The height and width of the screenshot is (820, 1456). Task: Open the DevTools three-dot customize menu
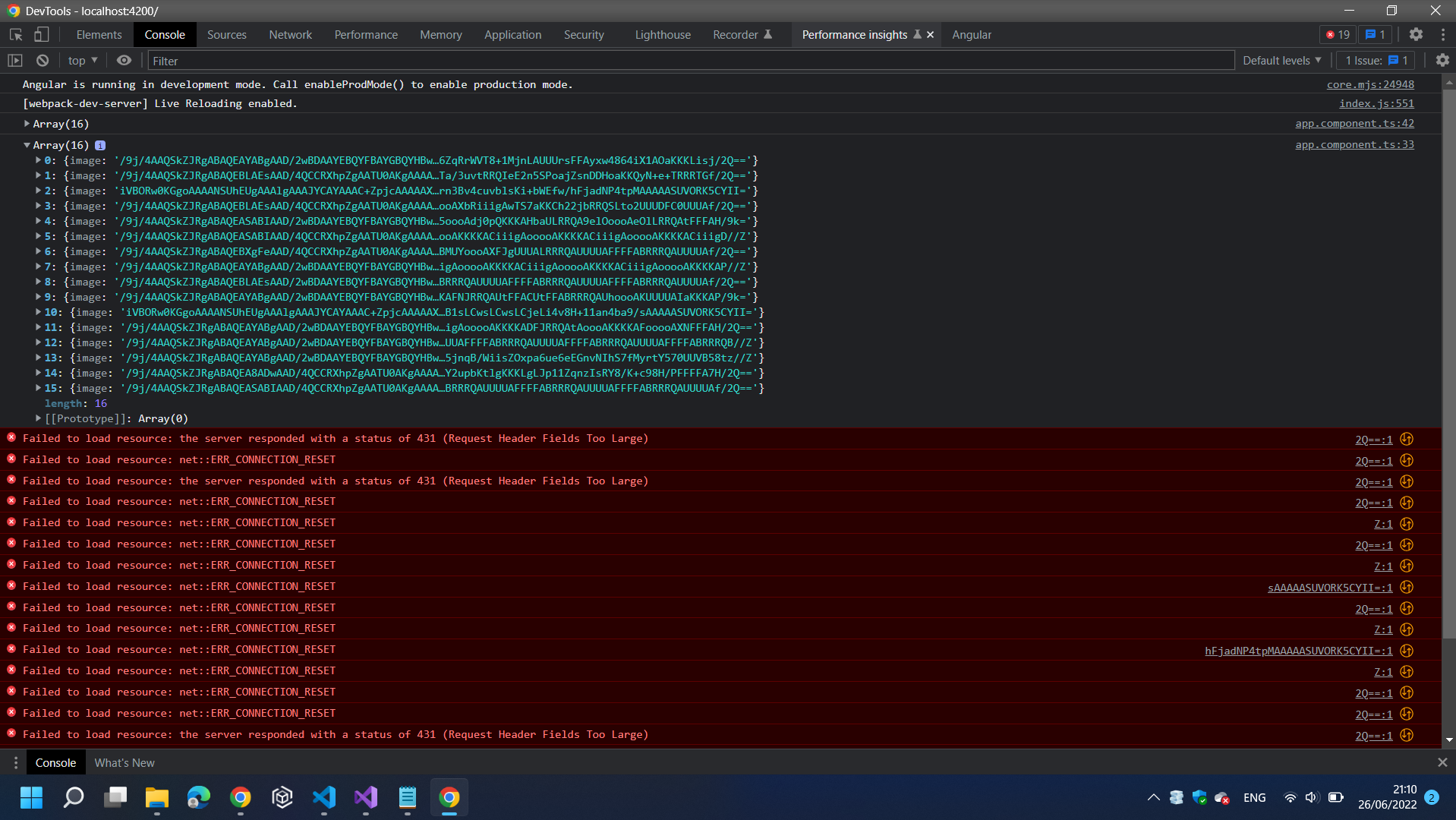tap(1442, 34)
